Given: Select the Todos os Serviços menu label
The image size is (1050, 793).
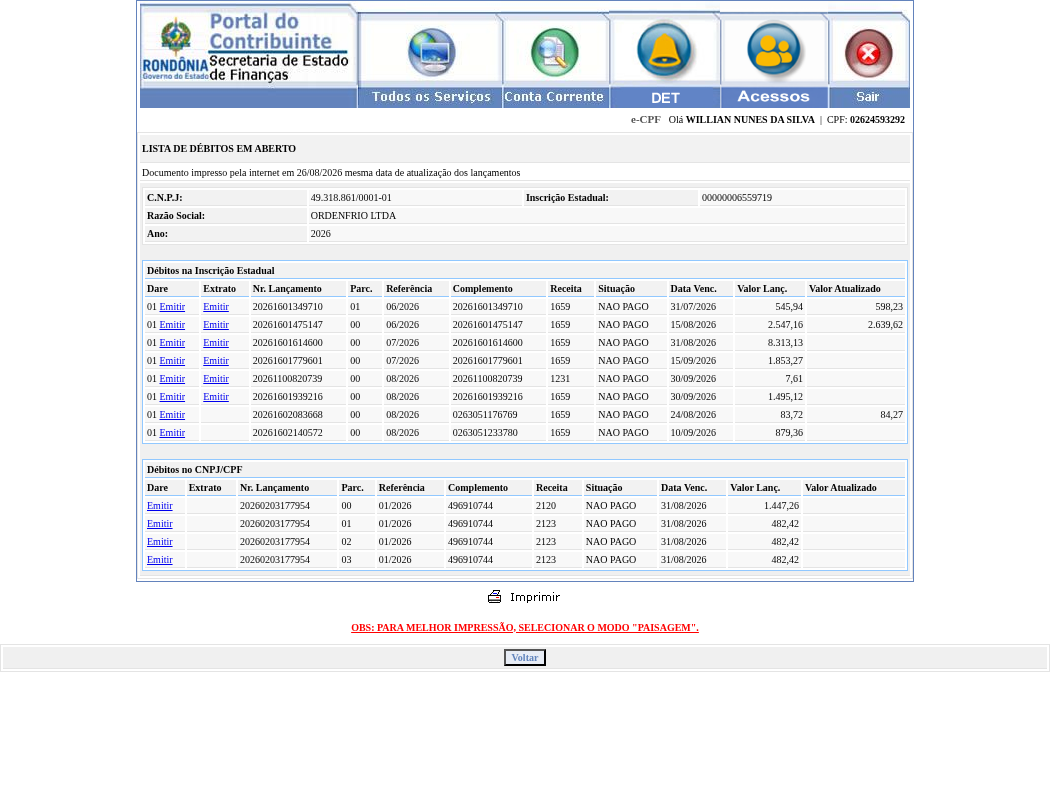Looking at the screenshot, I should point(431,97).
